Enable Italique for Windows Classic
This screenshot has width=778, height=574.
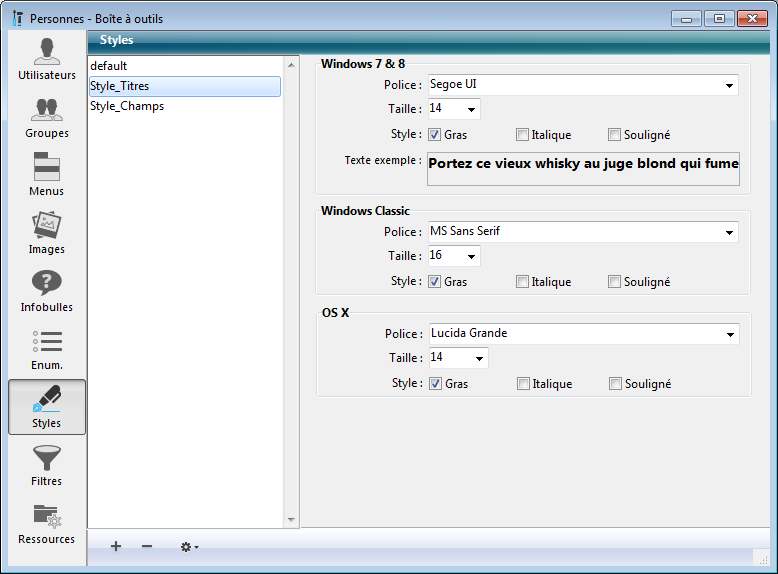click(523, 282)
